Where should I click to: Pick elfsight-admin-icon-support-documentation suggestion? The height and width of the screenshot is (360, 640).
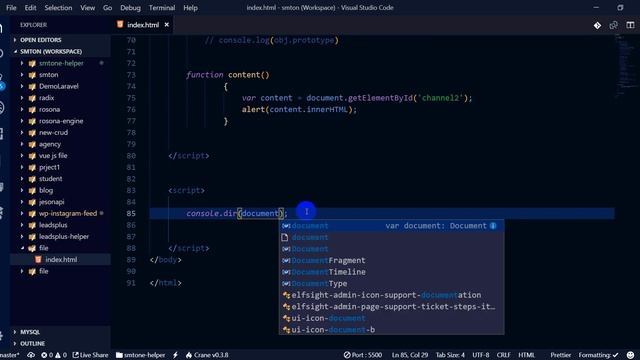(x=391, y=295)
